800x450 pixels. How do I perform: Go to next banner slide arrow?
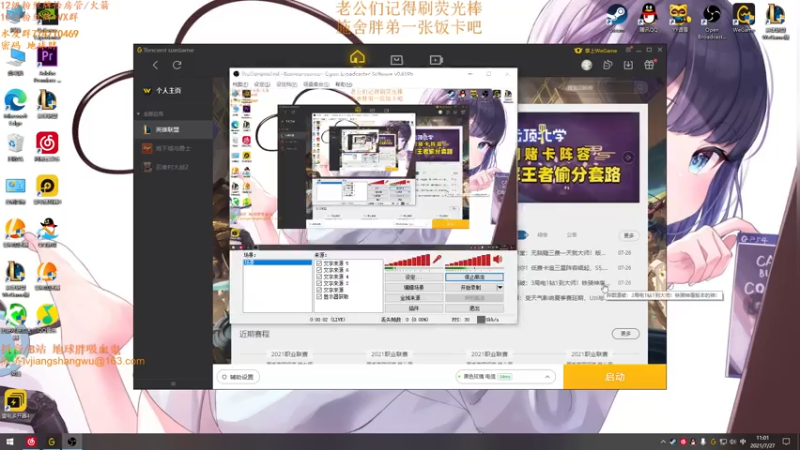628,158
